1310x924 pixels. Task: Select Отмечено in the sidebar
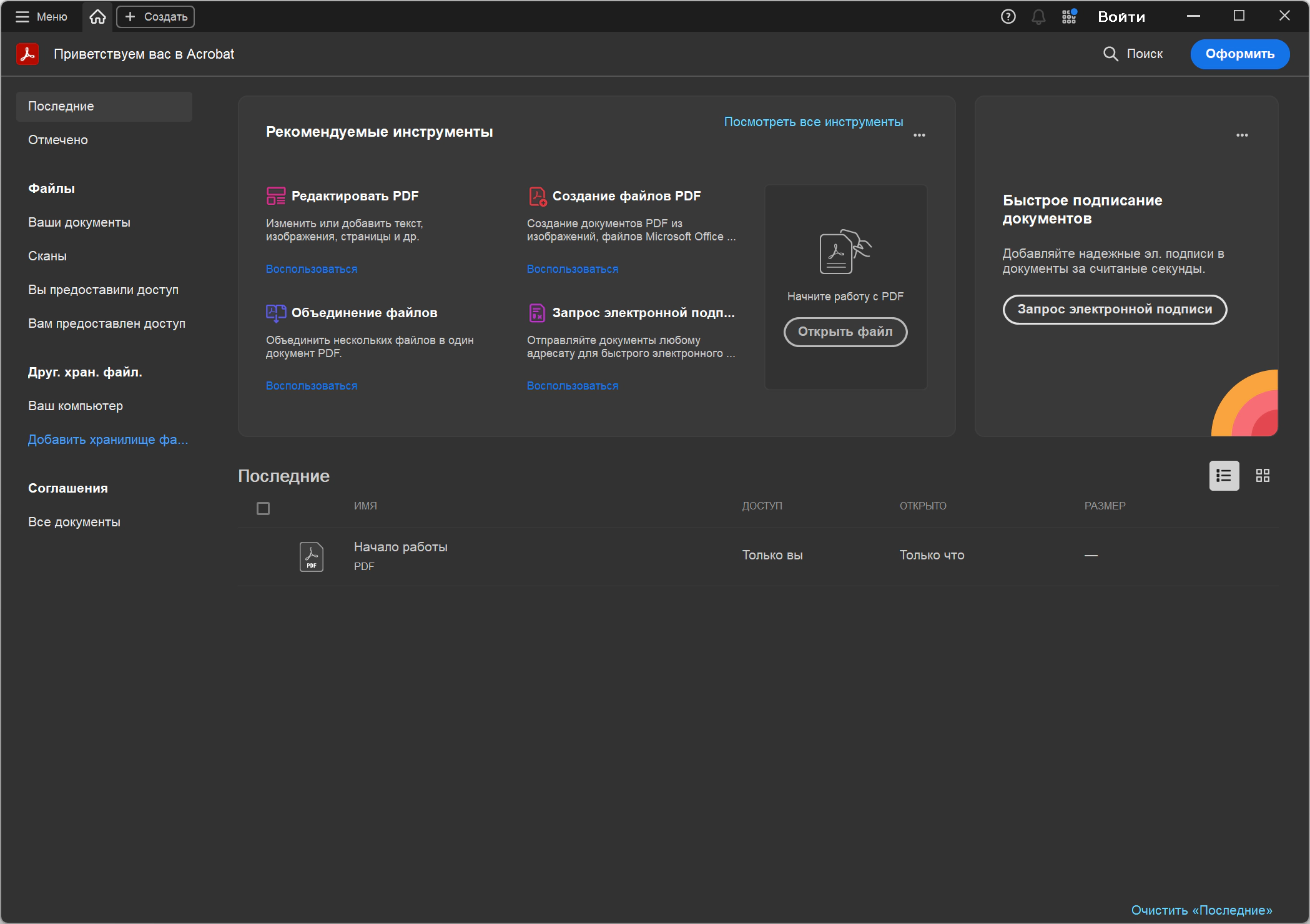58,140
